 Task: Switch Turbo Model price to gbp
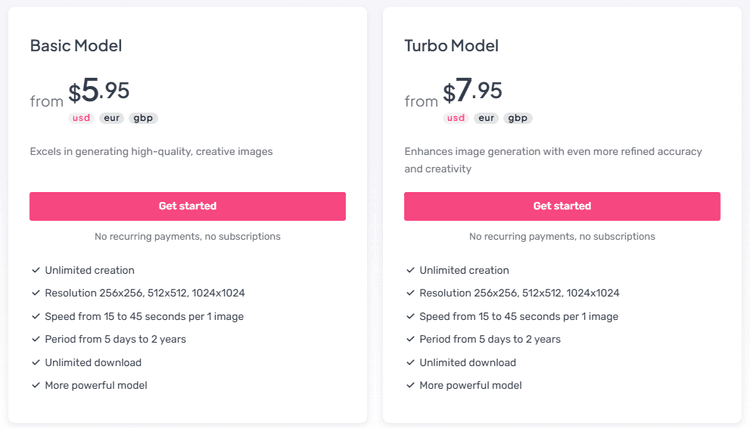pyautogui.click(x=518, y=118)
